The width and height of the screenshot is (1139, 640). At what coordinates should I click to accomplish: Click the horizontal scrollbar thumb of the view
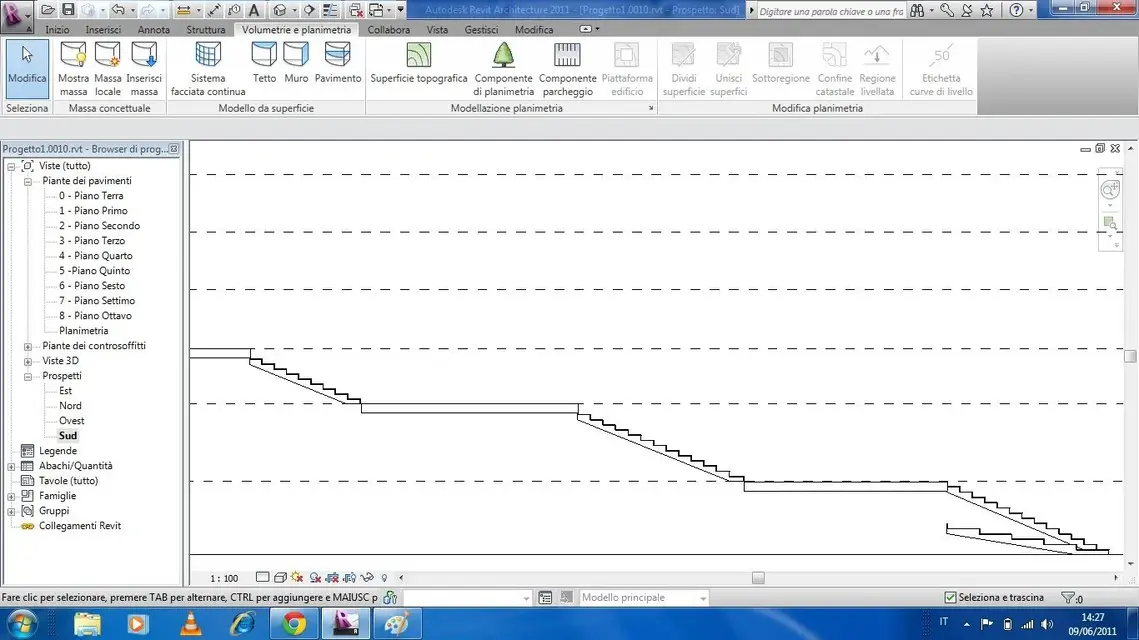click(x=758, y=578)
